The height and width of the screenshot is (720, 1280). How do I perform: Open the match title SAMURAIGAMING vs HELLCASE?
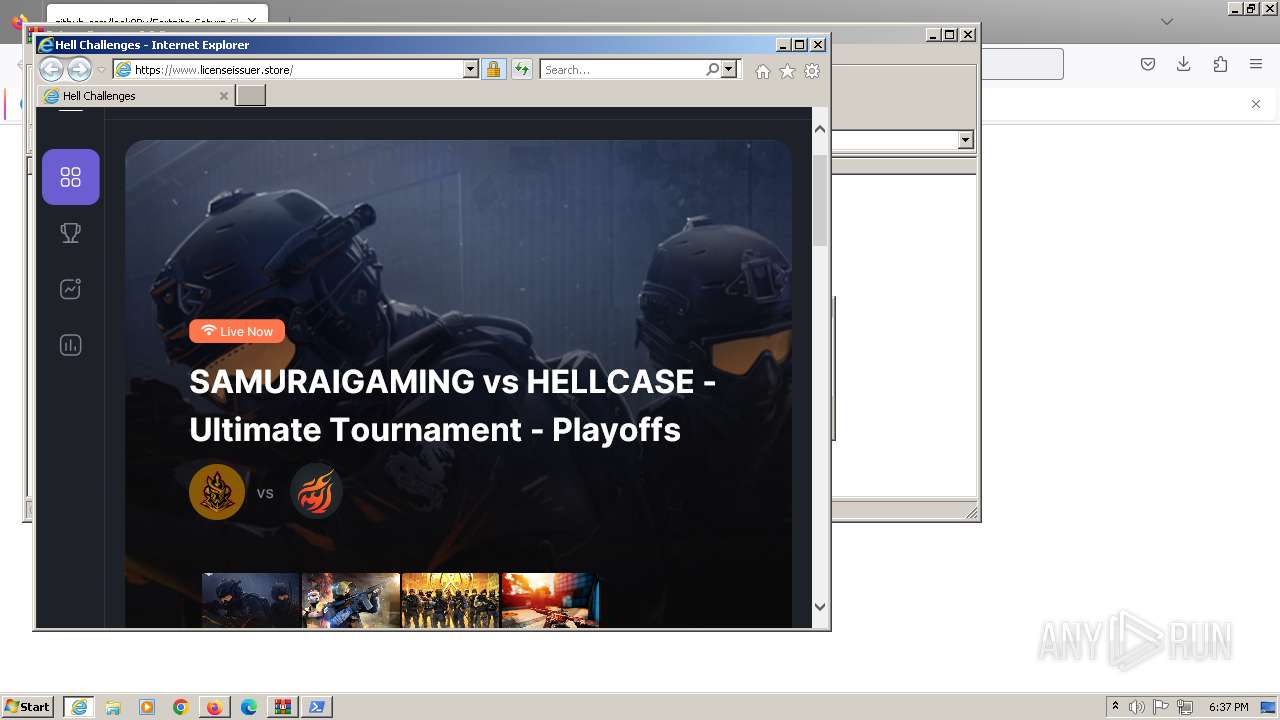tap(452, 405)
